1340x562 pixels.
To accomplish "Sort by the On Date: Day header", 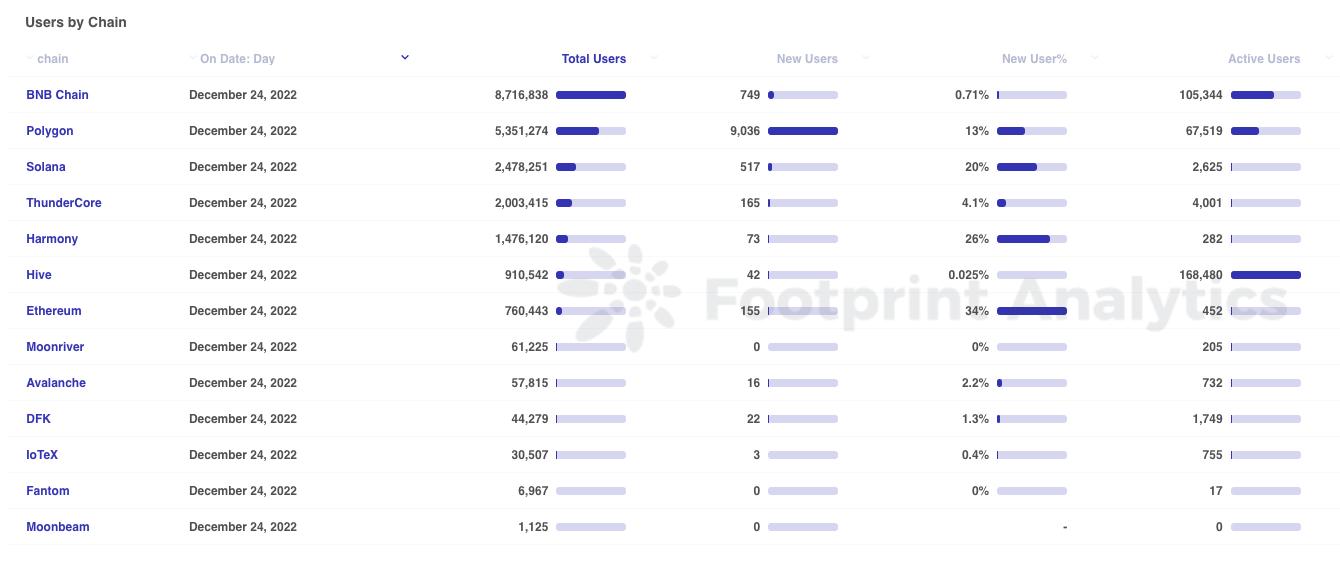I will 237,59.
